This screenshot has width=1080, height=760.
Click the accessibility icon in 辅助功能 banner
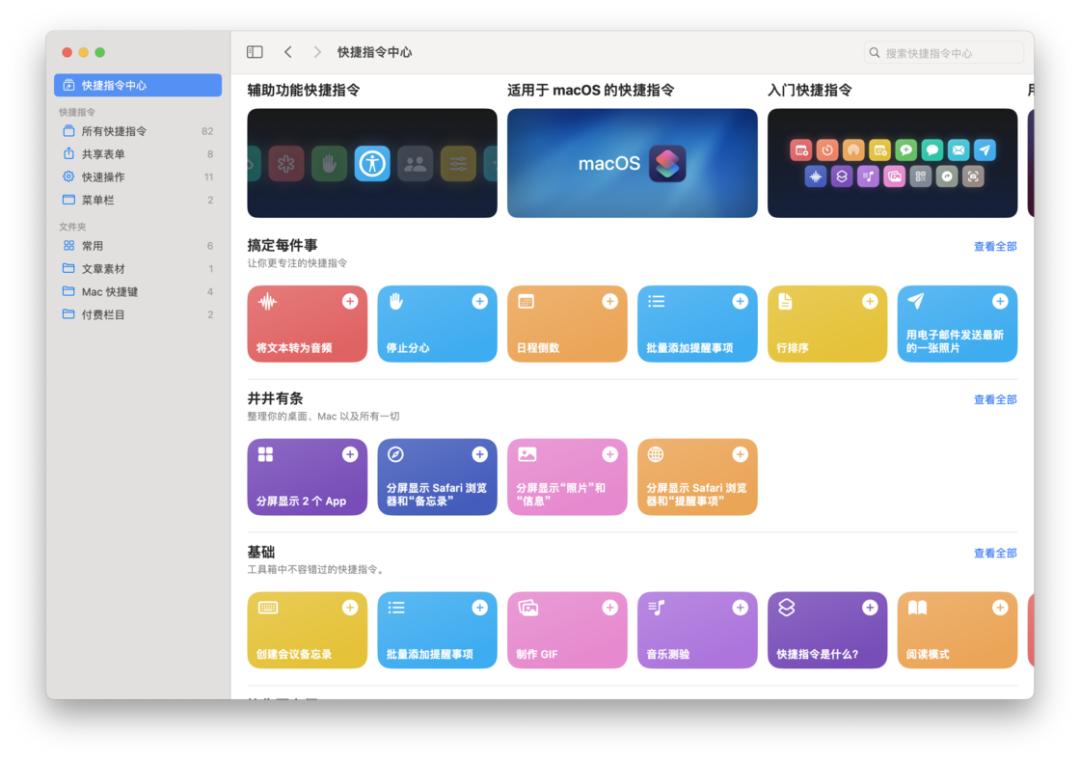click(x=373, y=163)
